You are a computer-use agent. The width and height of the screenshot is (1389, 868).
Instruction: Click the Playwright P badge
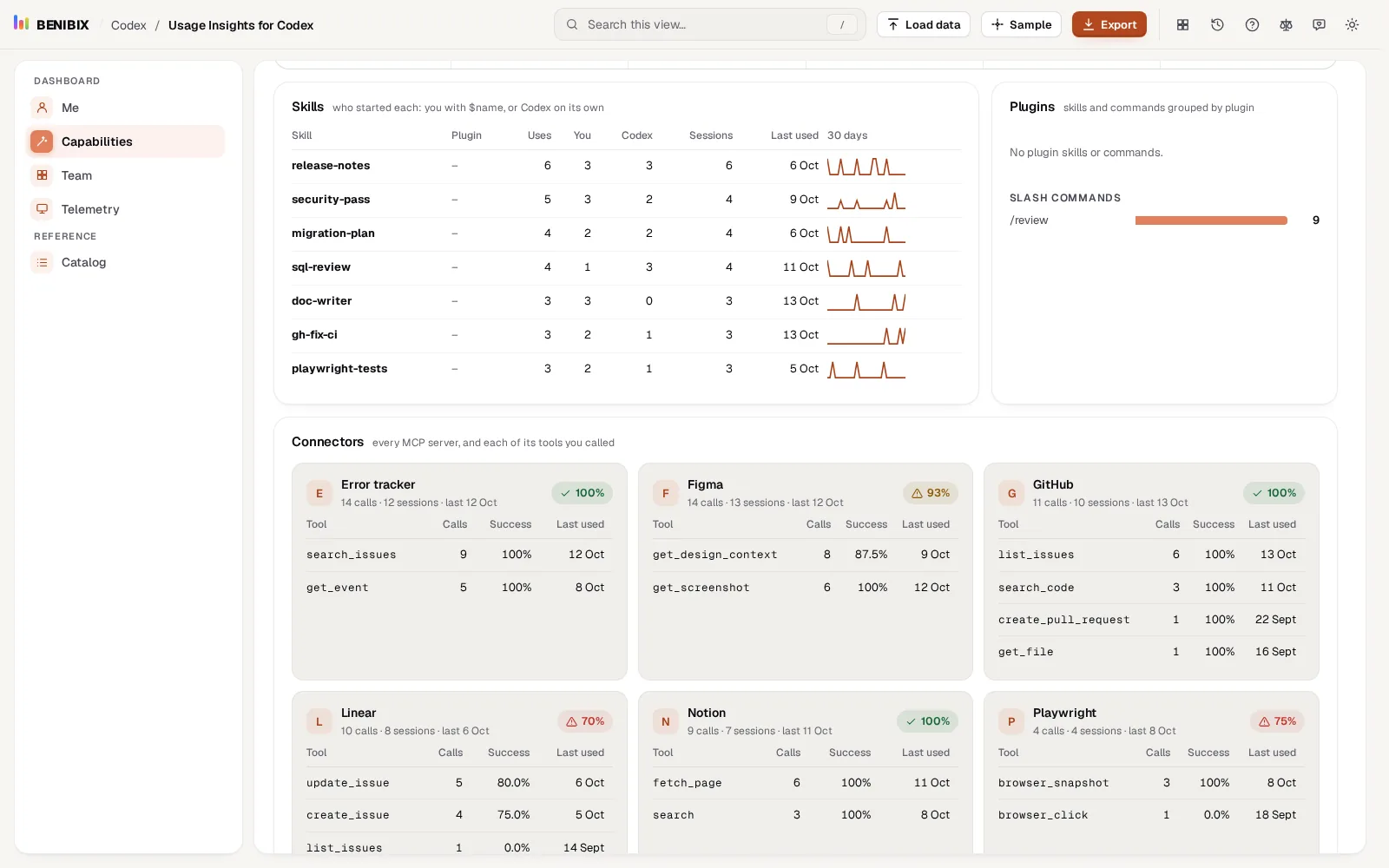point(1011,721)
